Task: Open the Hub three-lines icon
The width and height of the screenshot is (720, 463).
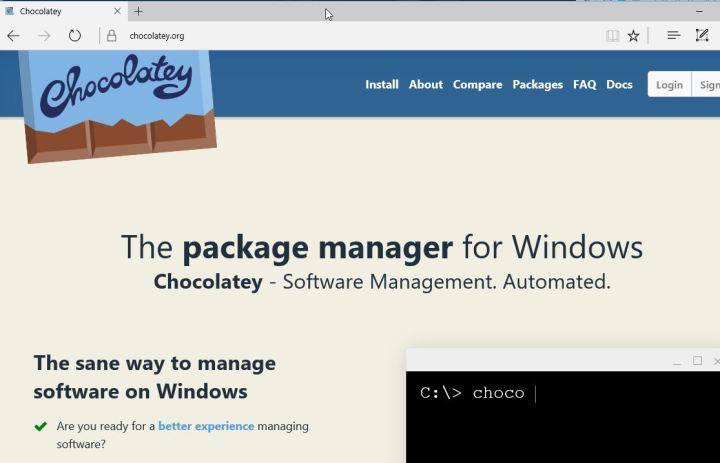Action: coord(674,35)
